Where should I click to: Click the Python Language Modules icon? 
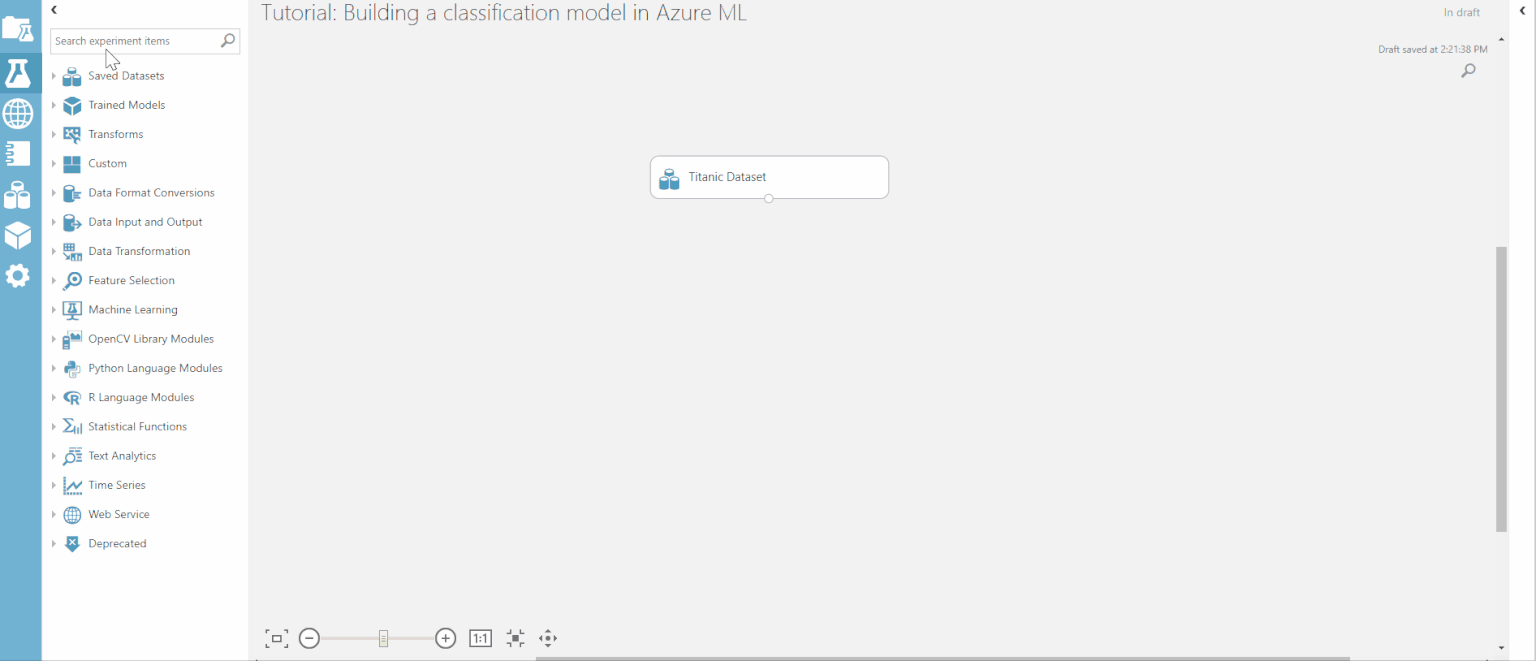click(72, 368)
